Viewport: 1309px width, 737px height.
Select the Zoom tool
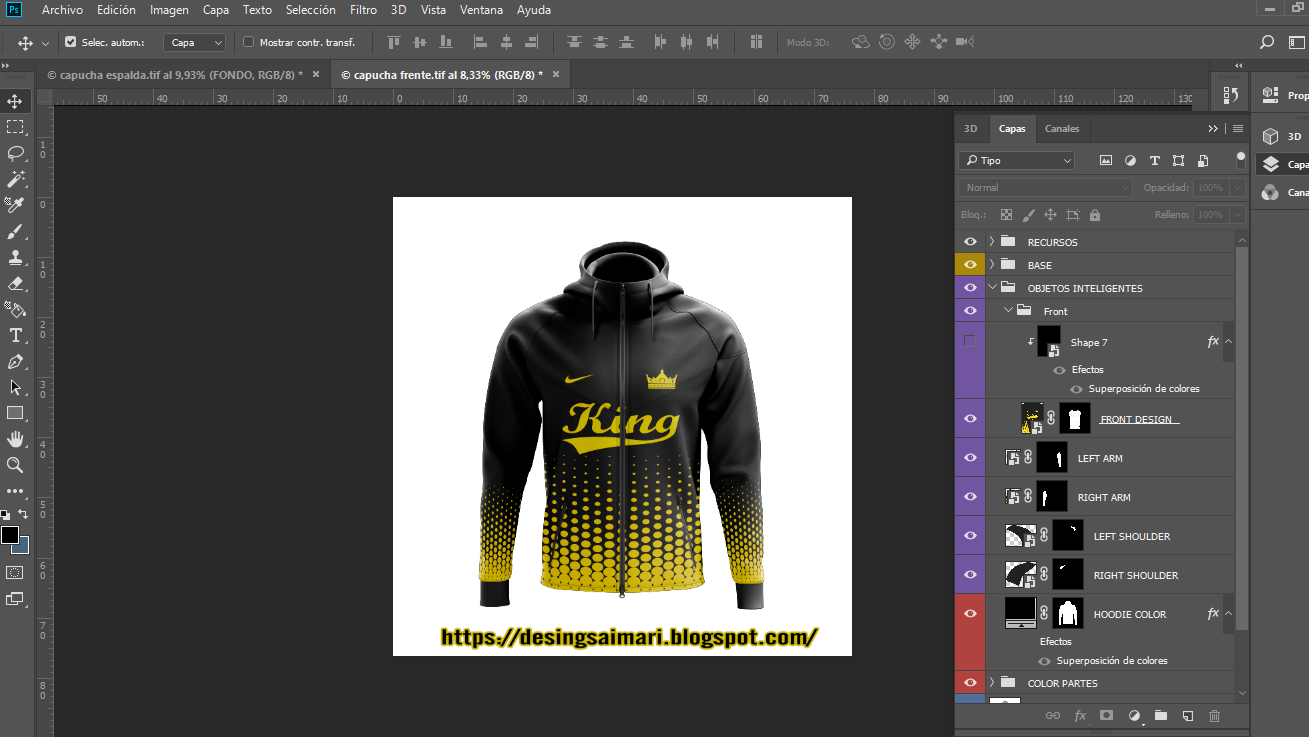point(15,465)
